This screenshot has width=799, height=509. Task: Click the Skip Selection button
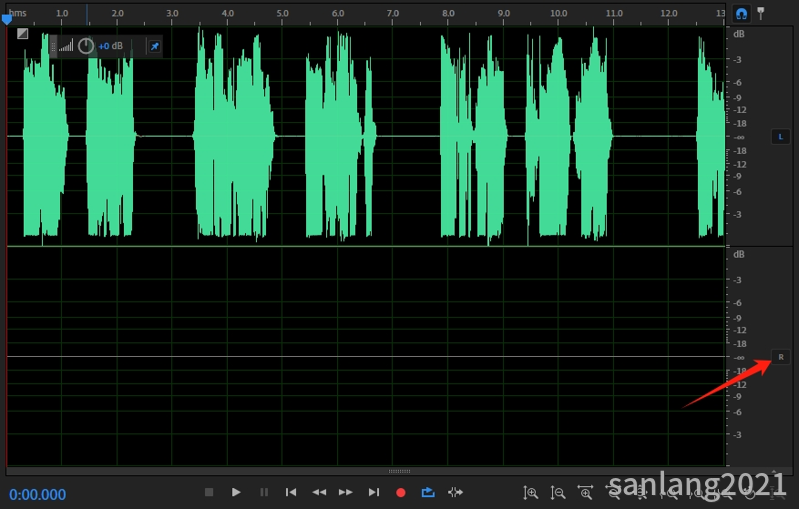(456, 492)
